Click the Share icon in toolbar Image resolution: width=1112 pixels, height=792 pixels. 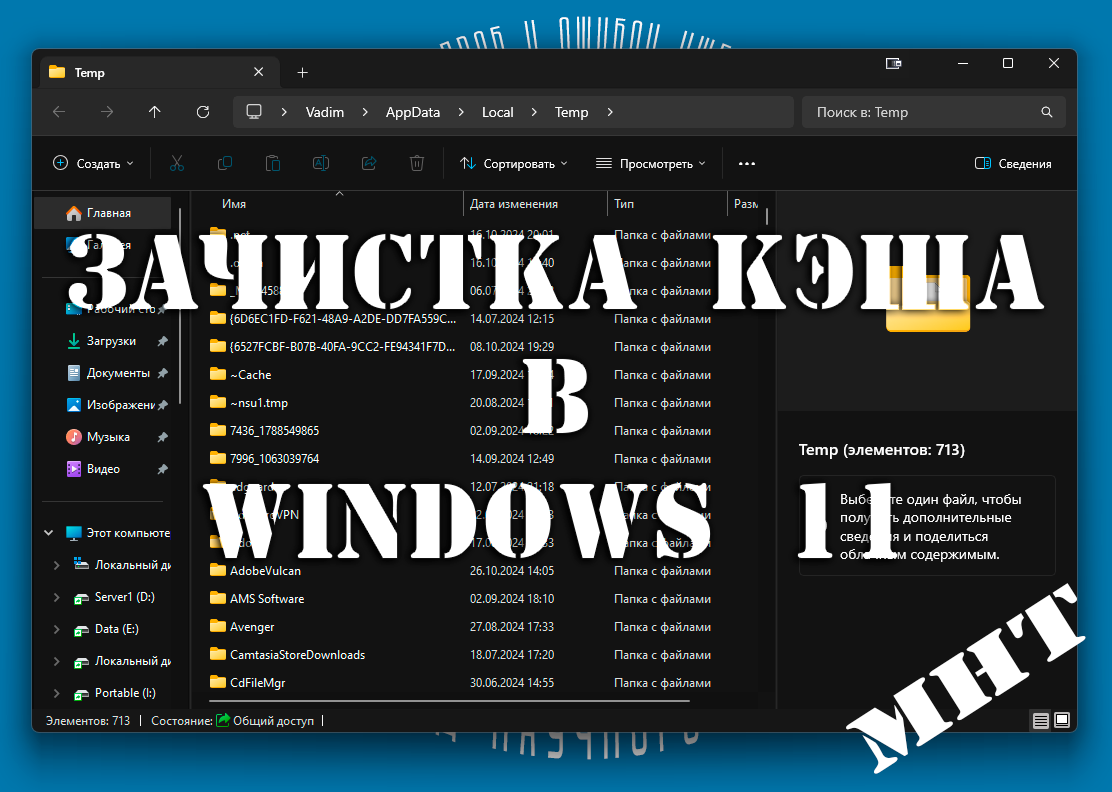coord(369,164)
